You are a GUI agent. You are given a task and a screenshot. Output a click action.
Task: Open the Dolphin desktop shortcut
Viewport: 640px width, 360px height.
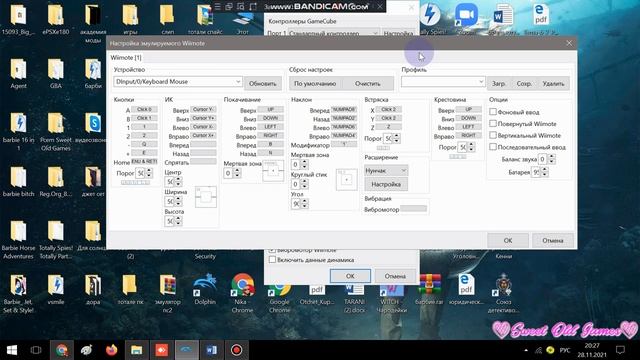pyautogui.click(x=205, y=289)
